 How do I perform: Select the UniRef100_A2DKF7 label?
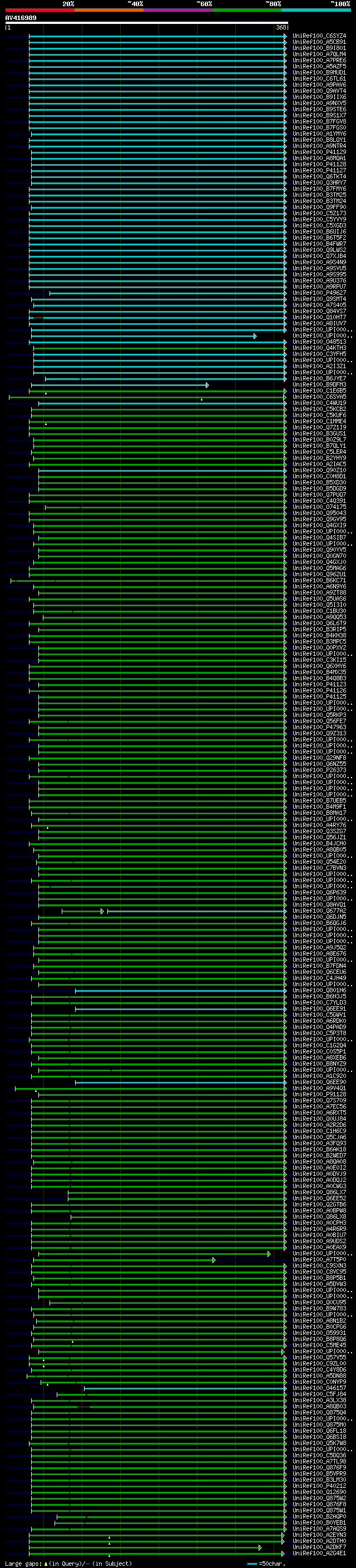(x=319, y=1547)
